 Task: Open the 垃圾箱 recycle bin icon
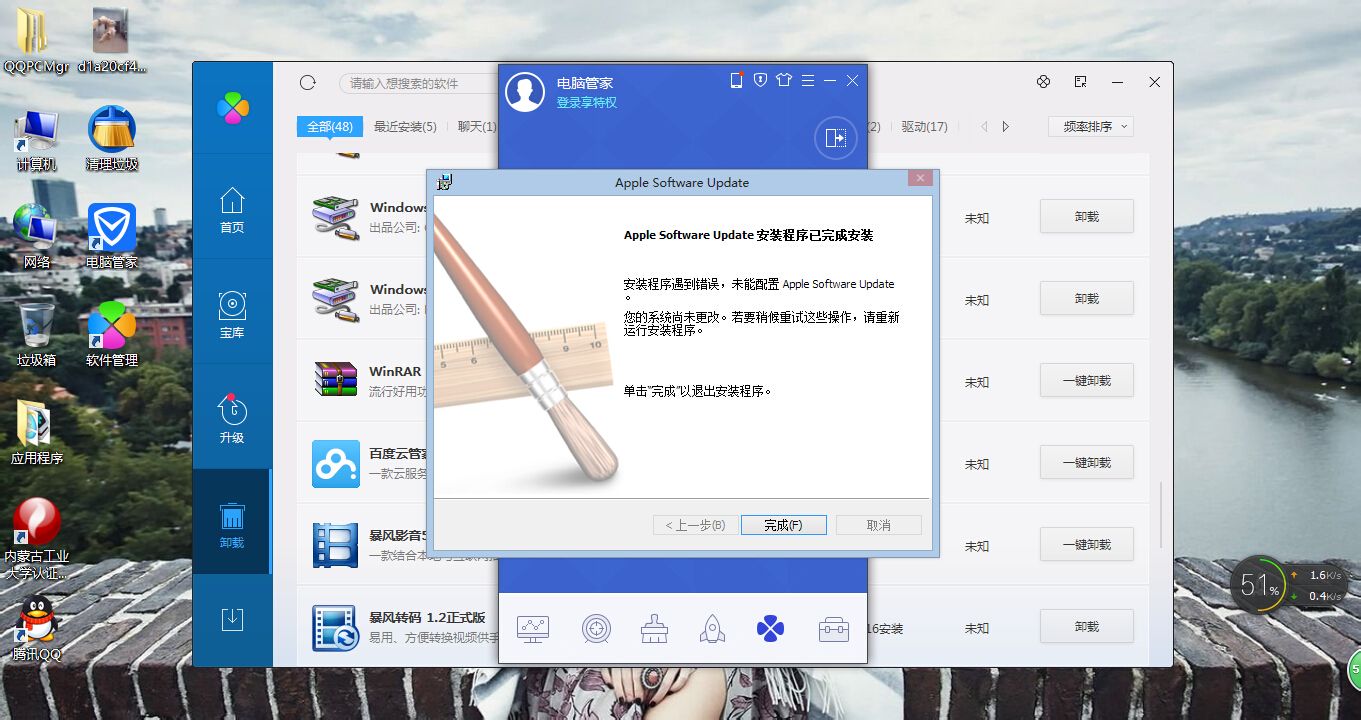pyautogui.click(x=37, y=334)
